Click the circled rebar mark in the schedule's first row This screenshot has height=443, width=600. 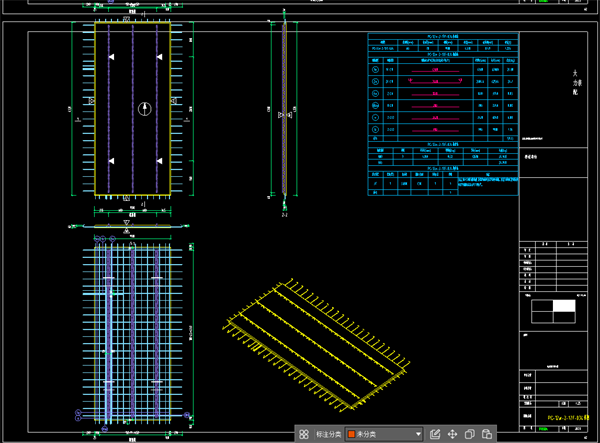(x=375, y=70)
